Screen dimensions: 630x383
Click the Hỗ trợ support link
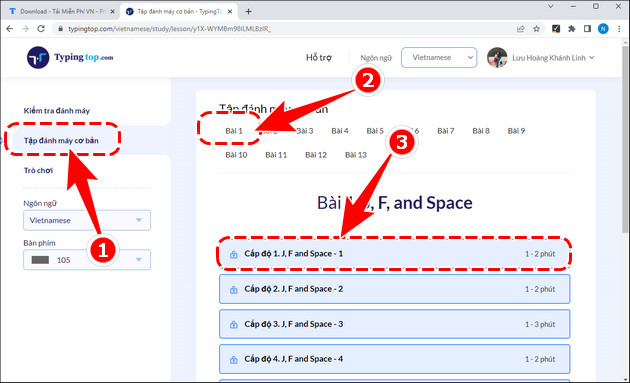319,57
